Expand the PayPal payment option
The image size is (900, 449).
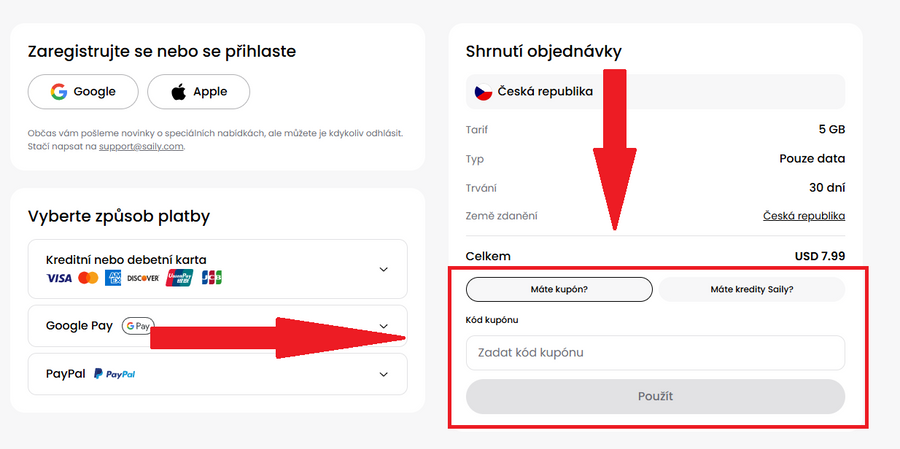coord(384,374)
